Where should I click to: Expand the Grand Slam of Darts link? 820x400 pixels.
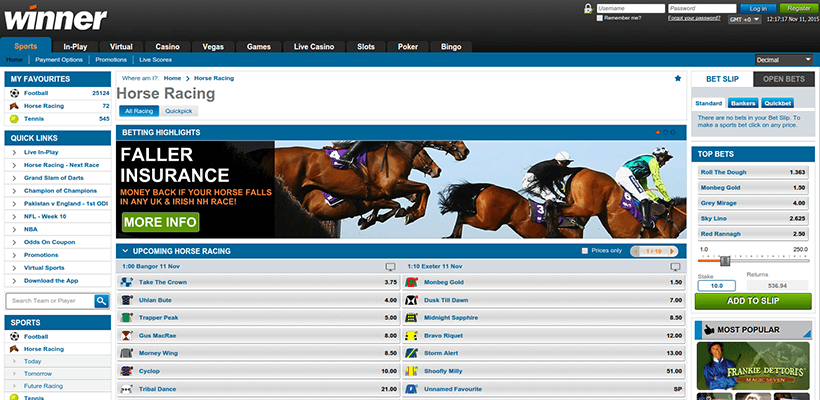point(14,178)
